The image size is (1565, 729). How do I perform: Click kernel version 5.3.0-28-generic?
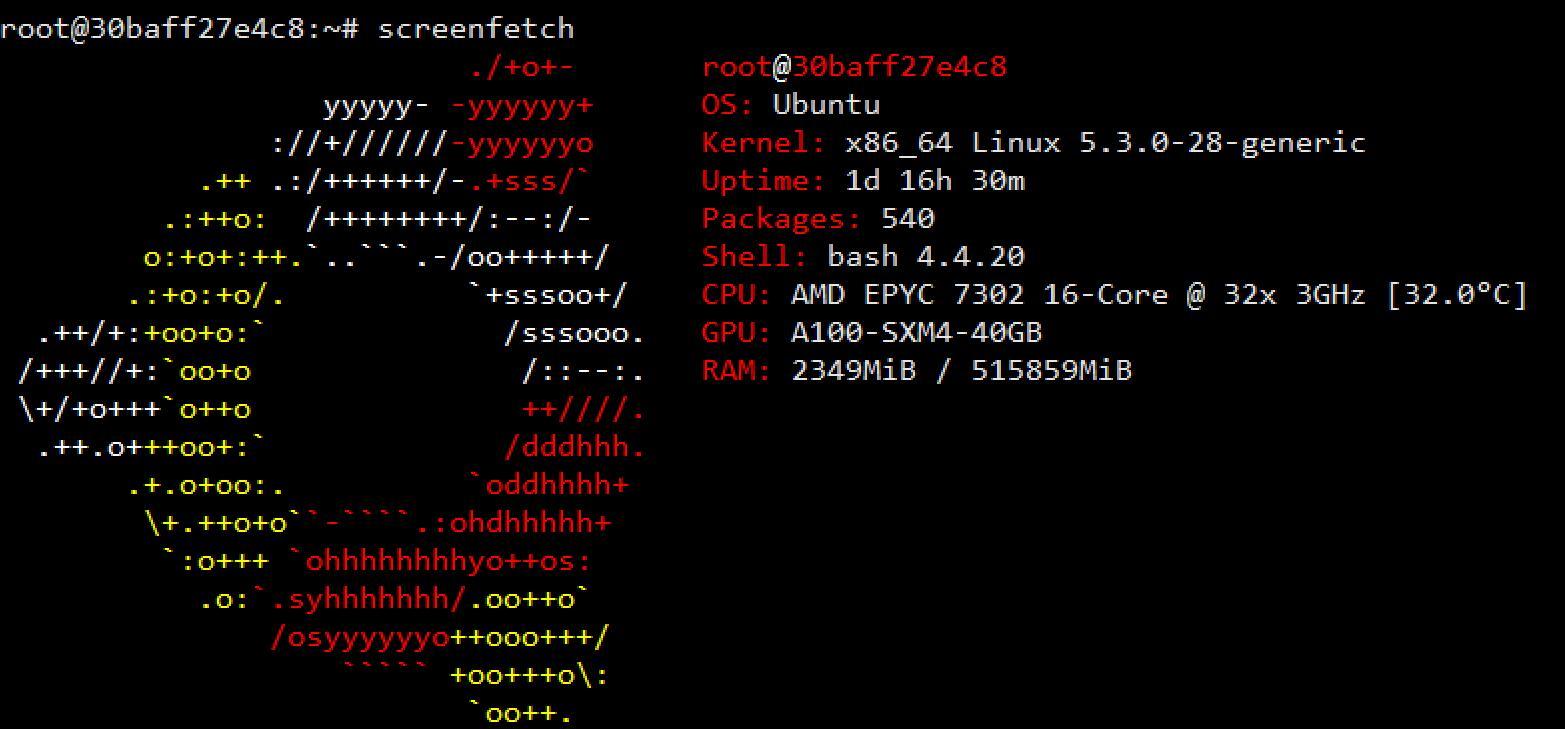pyautogui.click(x=1222, y=143)
